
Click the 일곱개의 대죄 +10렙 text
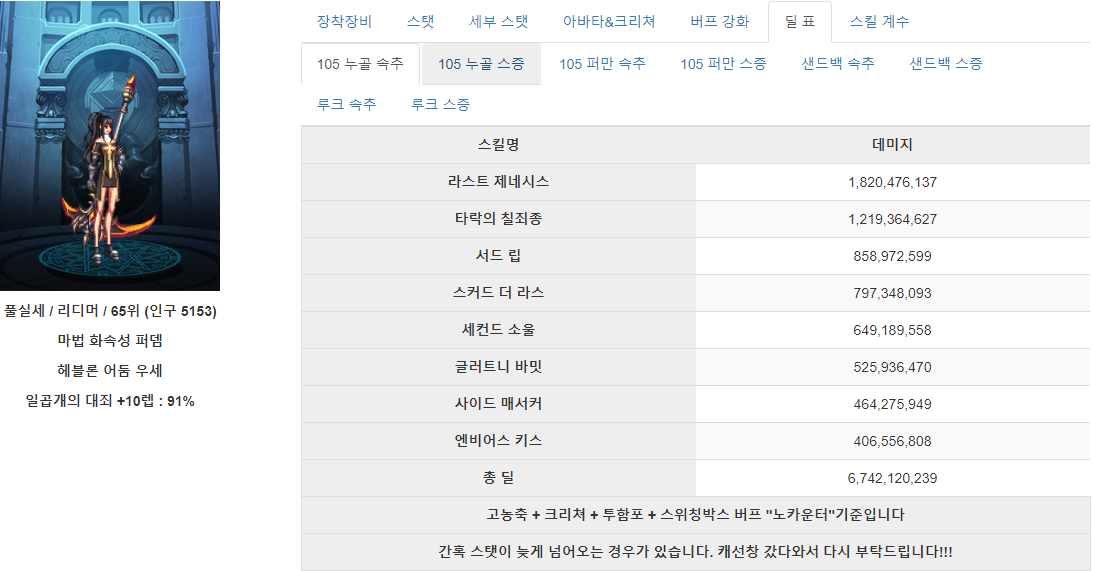pyautogui.click(x=110, y=401)
